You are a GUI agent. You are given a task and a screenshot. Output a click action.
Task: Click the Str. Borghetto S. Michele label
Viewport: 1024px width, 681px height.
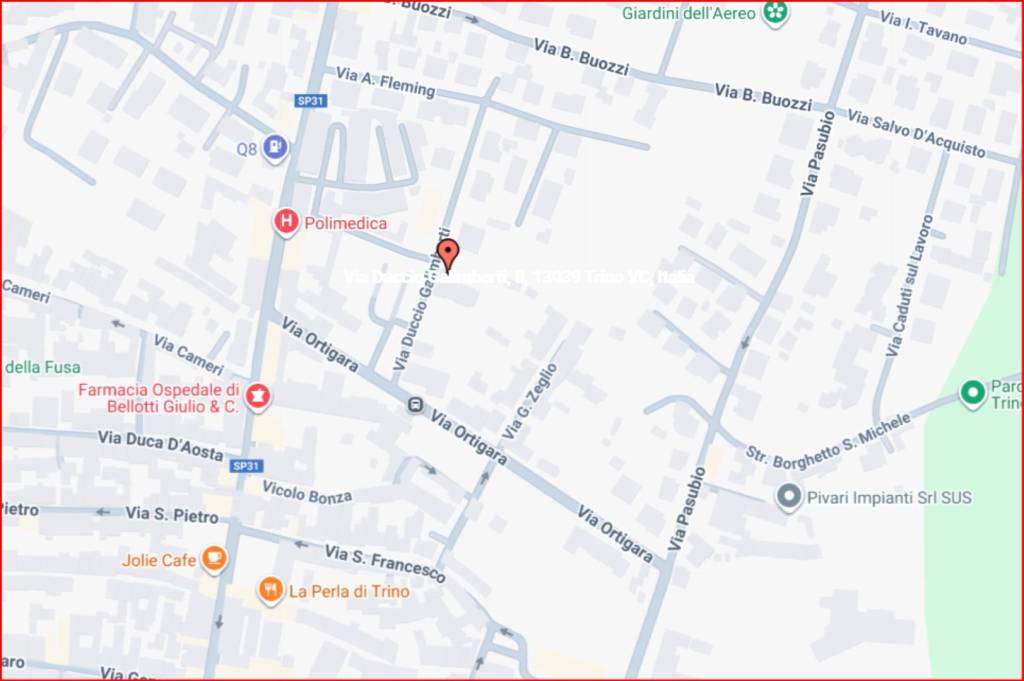click(828, 441)
